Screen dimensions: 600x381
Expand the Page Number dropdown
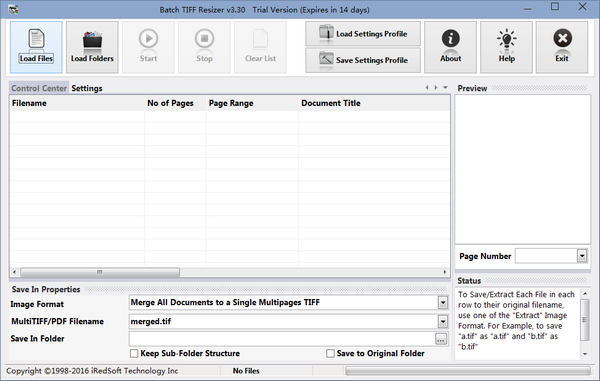pyautogui.click(x=582, y=256)
